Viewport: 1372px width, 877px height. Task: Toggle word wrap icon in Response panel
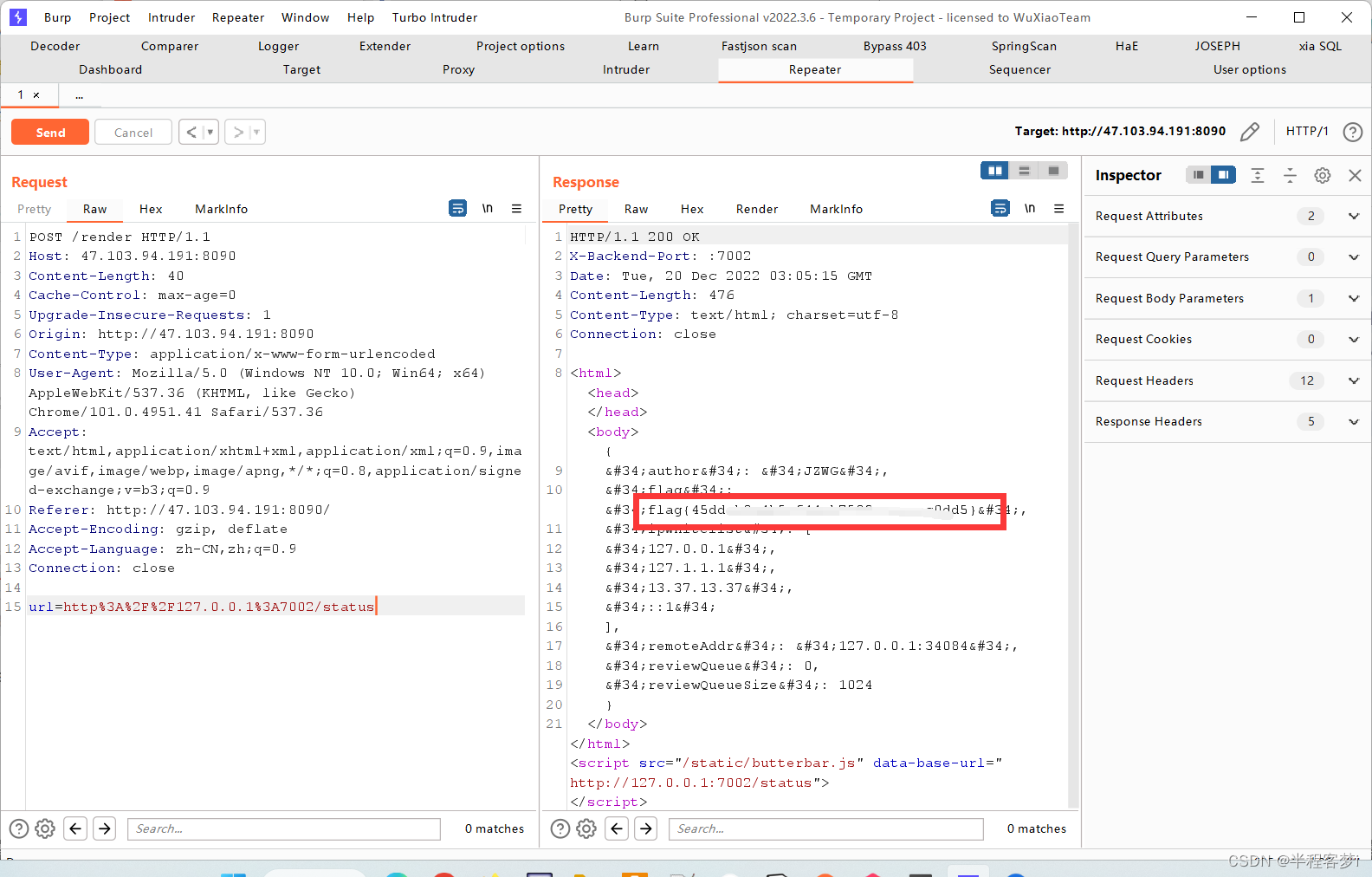pos(1000,208)
